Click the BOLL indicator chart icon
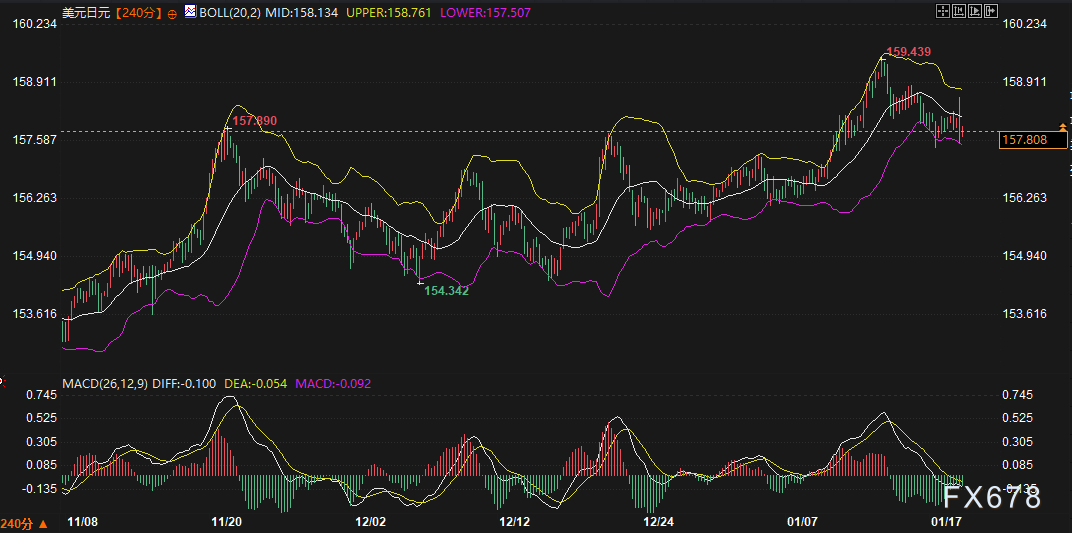1072x533 pixels. pos(190,11)
